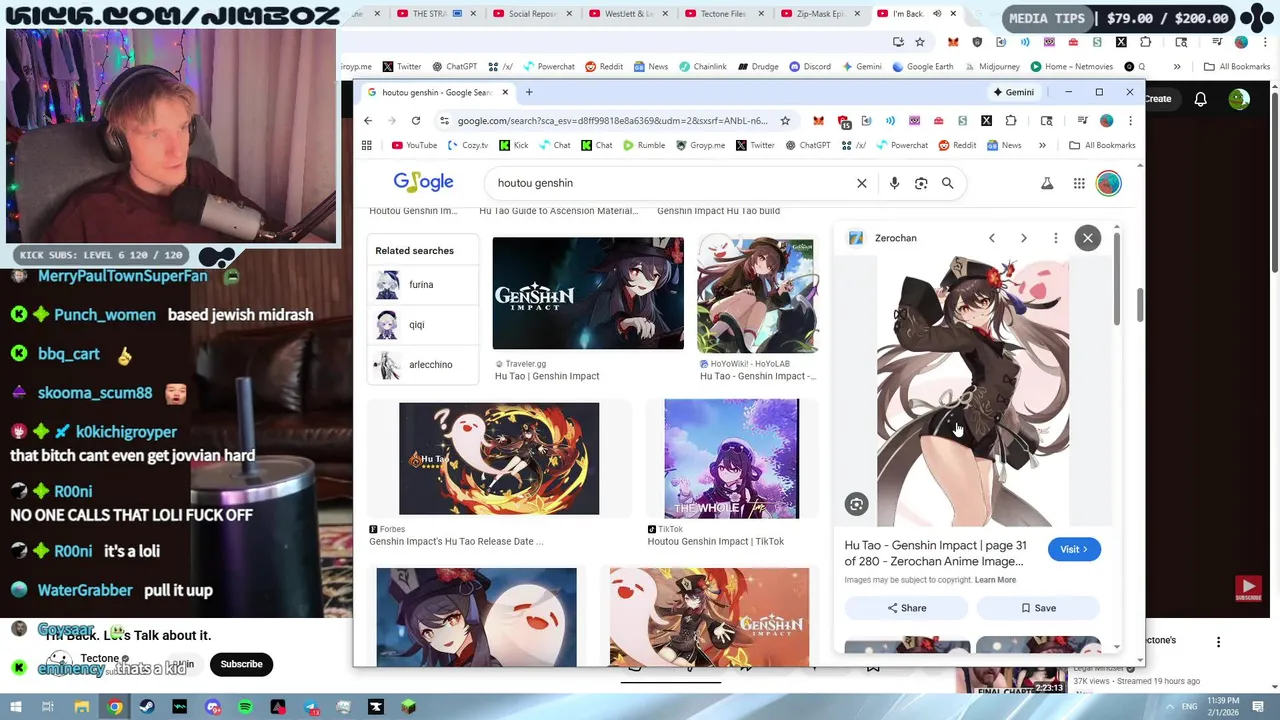Visit the Zerochan page
Image resolution: width=1280 pixels, height=720 pixels.
tap(1074, 549)
